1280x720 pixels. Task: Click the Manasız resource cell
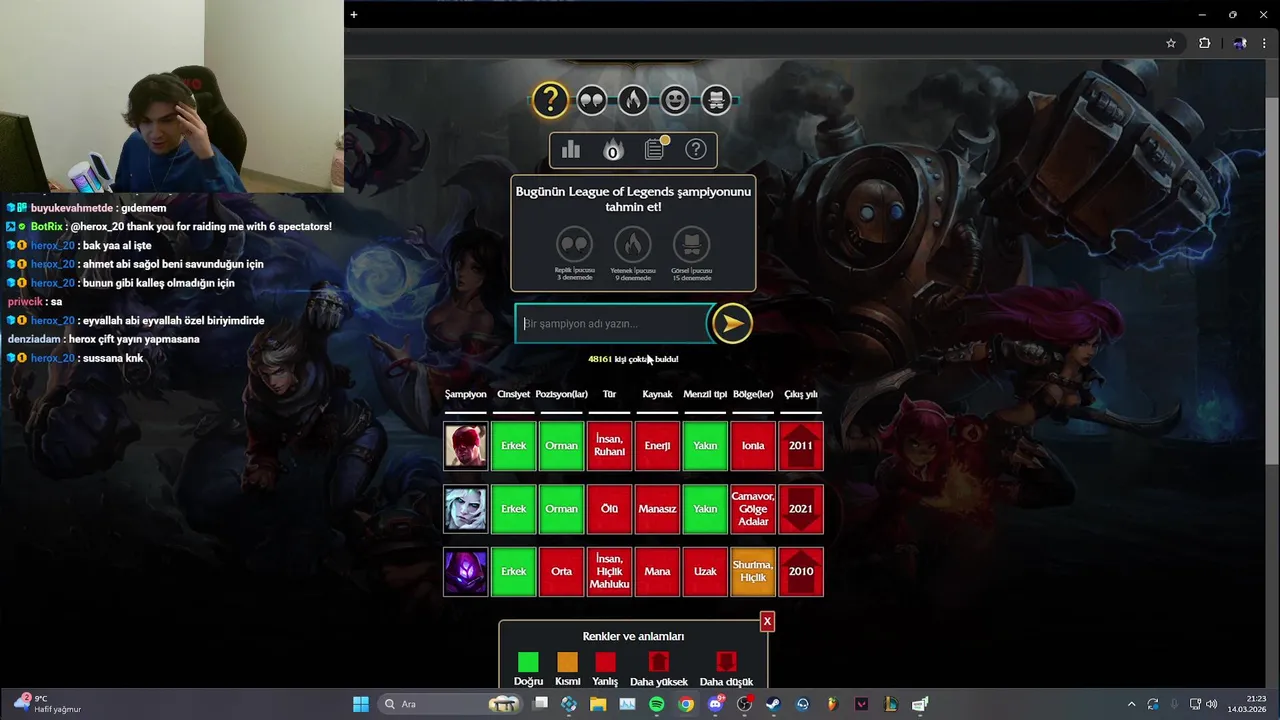coord(657,509)
